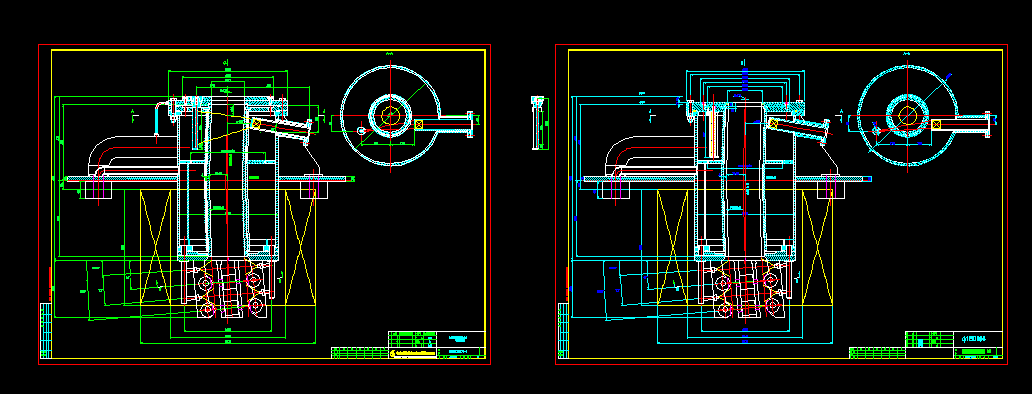
Task: Select the flanged side pipe of left plan view
Action: click(x=444, y=124)
